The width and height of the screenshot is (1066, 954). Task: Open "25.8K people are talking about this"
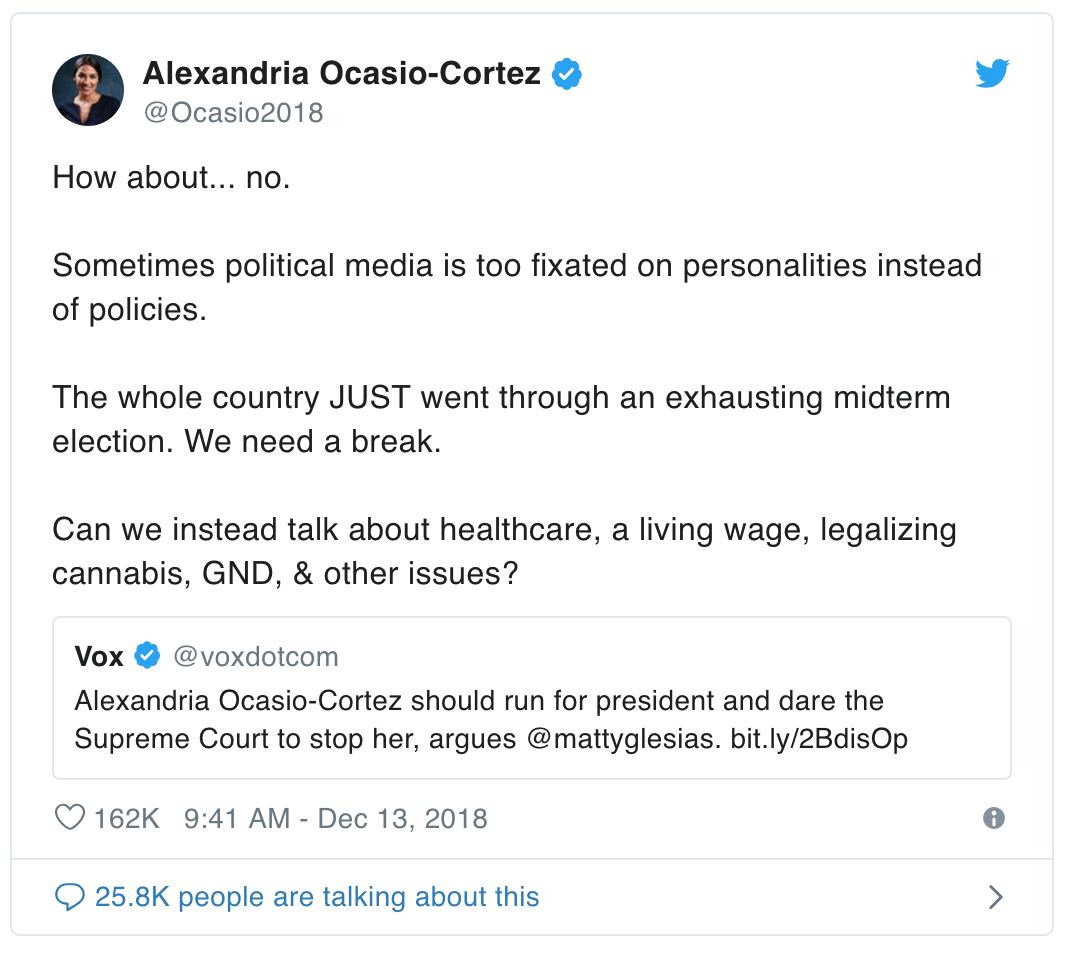tap(316, 896)
